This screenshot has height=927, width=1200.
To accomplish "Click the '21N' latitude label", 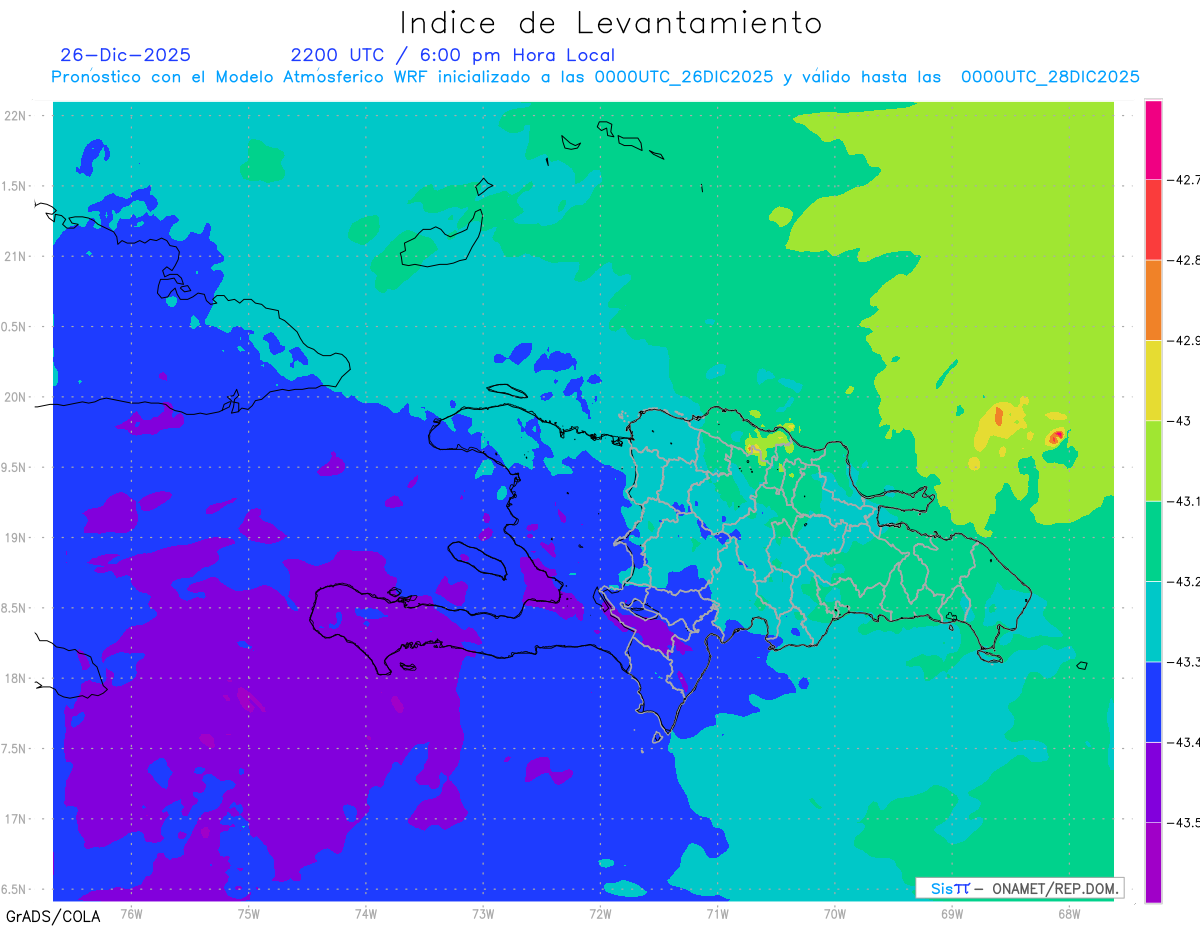I will pyautogui.click(x=16, y=256).
